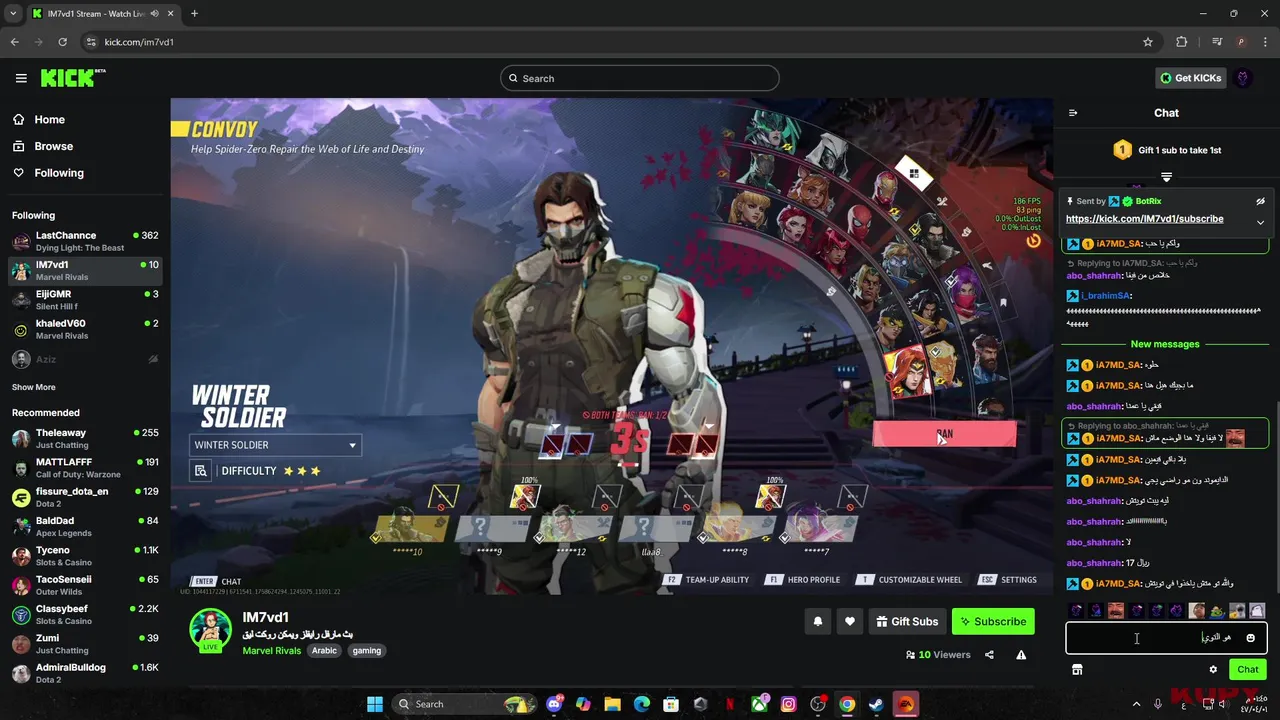Send message with Chat button
1280x720 pixels.
pyautogui.click(x=1248, y=669)
